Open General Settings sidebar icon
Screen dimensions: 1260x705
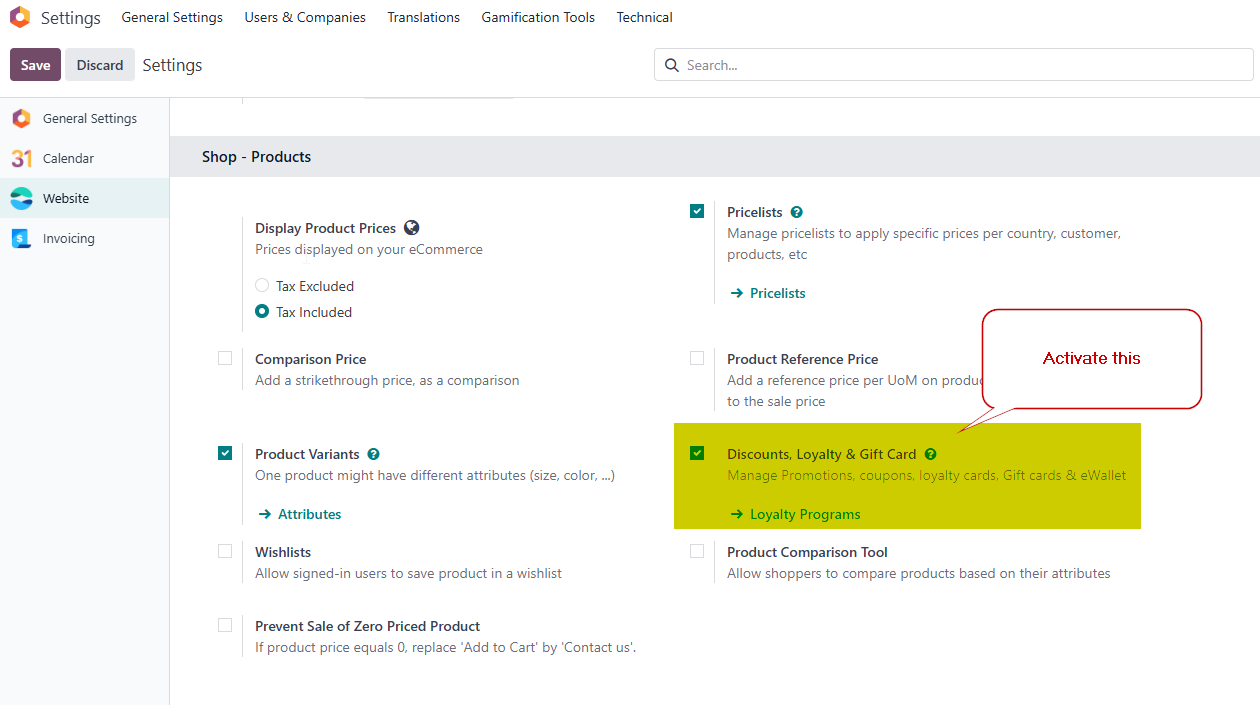(x=21, y=119)
